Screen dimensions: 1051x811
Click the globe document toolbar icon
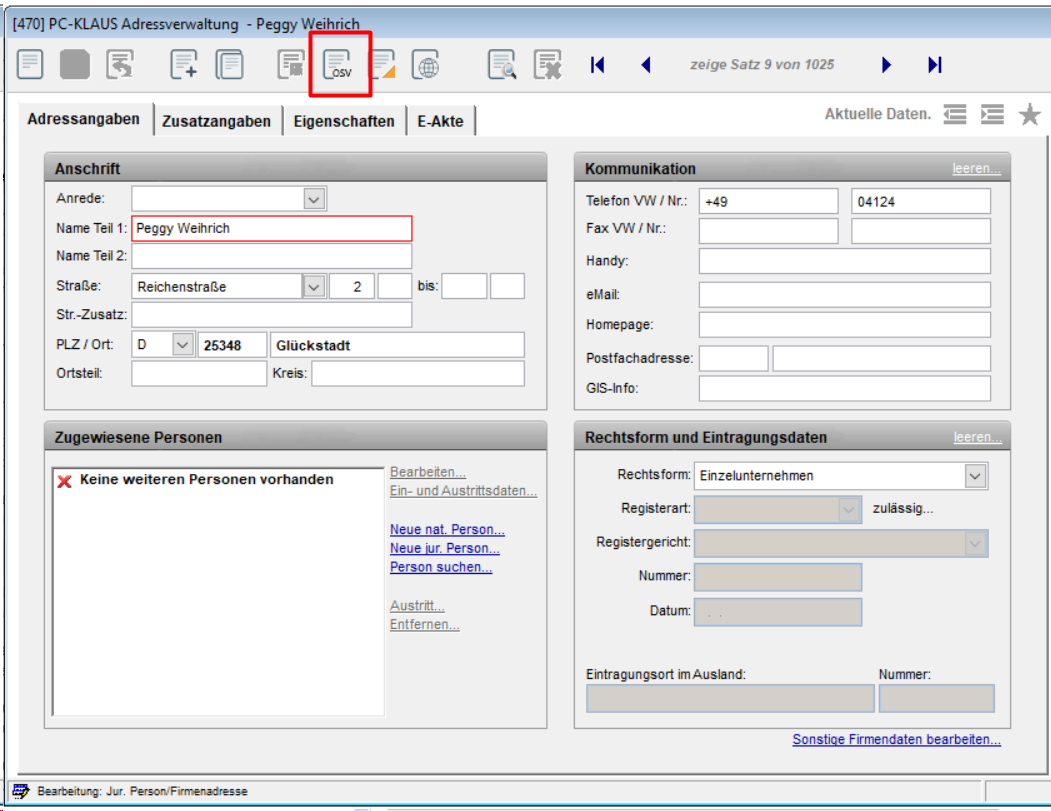pos(426,65)
